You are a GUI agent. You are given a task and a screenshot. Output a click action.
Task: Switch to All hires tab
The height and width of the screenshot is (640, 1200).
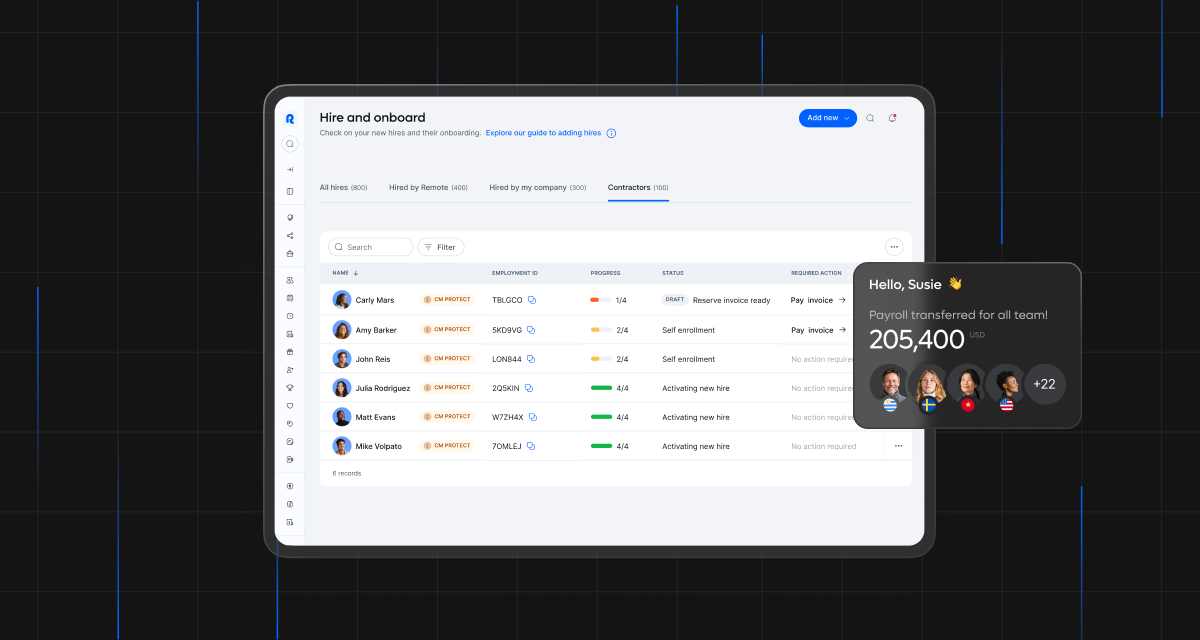click(x=343, y=187)
